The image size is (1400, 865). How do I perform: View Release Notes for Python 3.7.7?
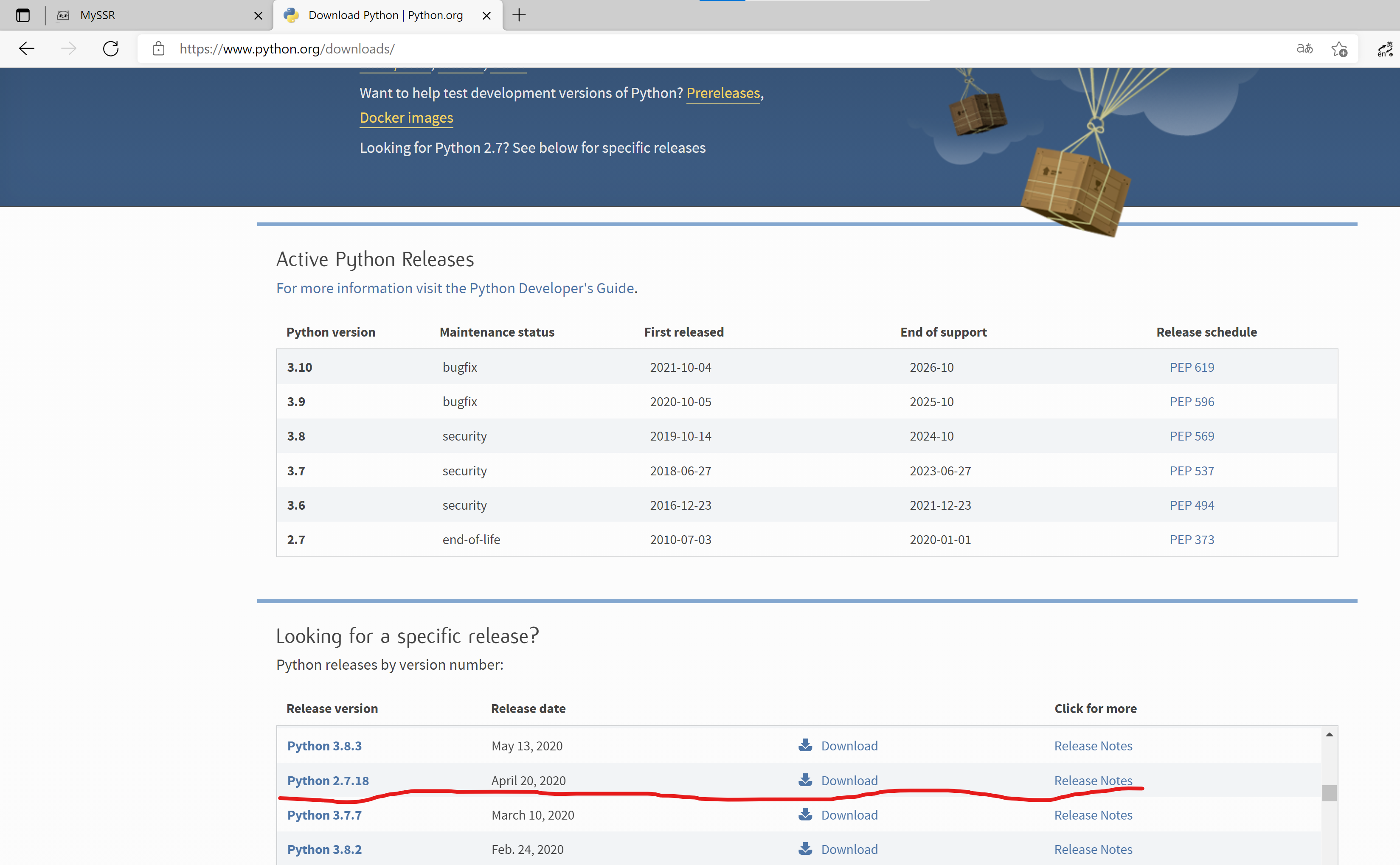pyautogui.click(x=1094, y=815)
